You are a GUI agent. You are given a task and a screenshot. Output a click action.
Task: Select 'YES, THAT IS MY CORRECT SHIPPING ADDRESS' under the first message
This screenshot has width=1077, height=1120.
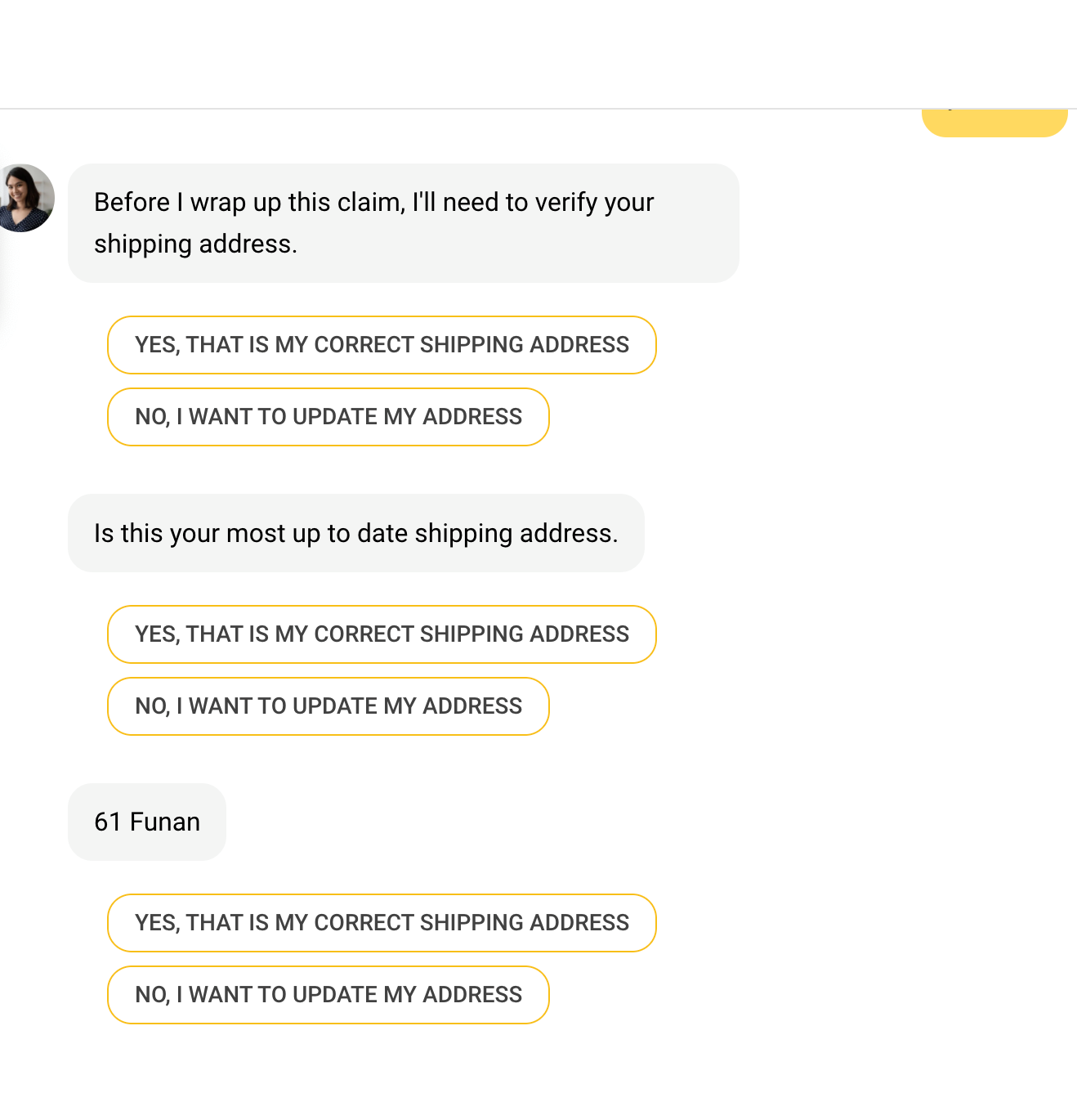click(382, 345)
